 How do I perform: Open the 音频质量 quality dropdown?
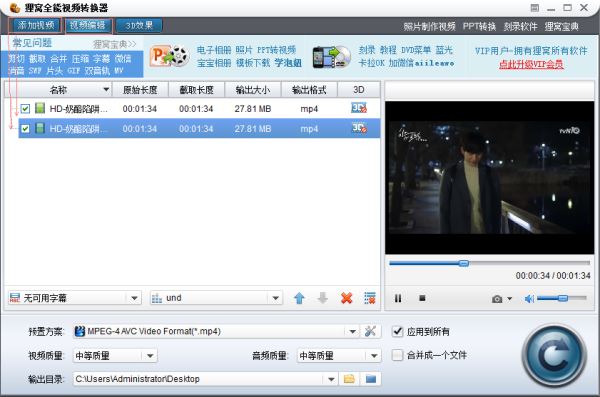tap(374, 356)
